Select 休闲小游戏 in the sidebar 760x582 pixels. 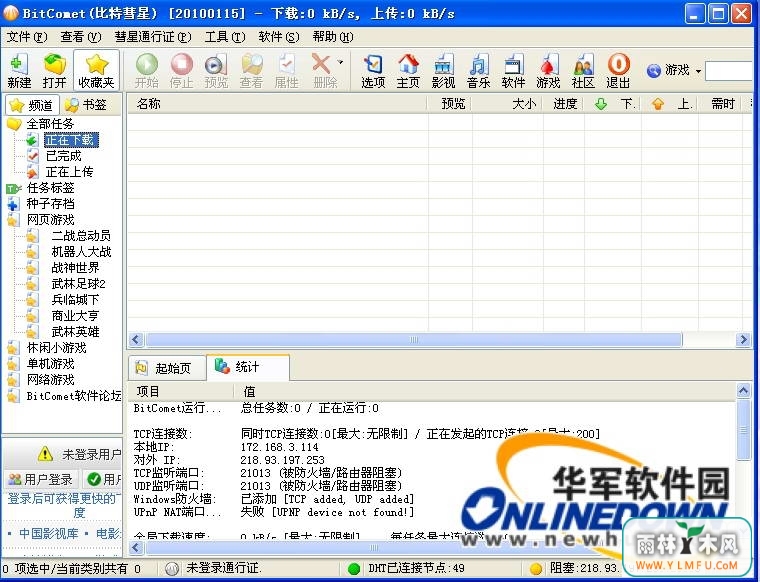pos(56,348)
